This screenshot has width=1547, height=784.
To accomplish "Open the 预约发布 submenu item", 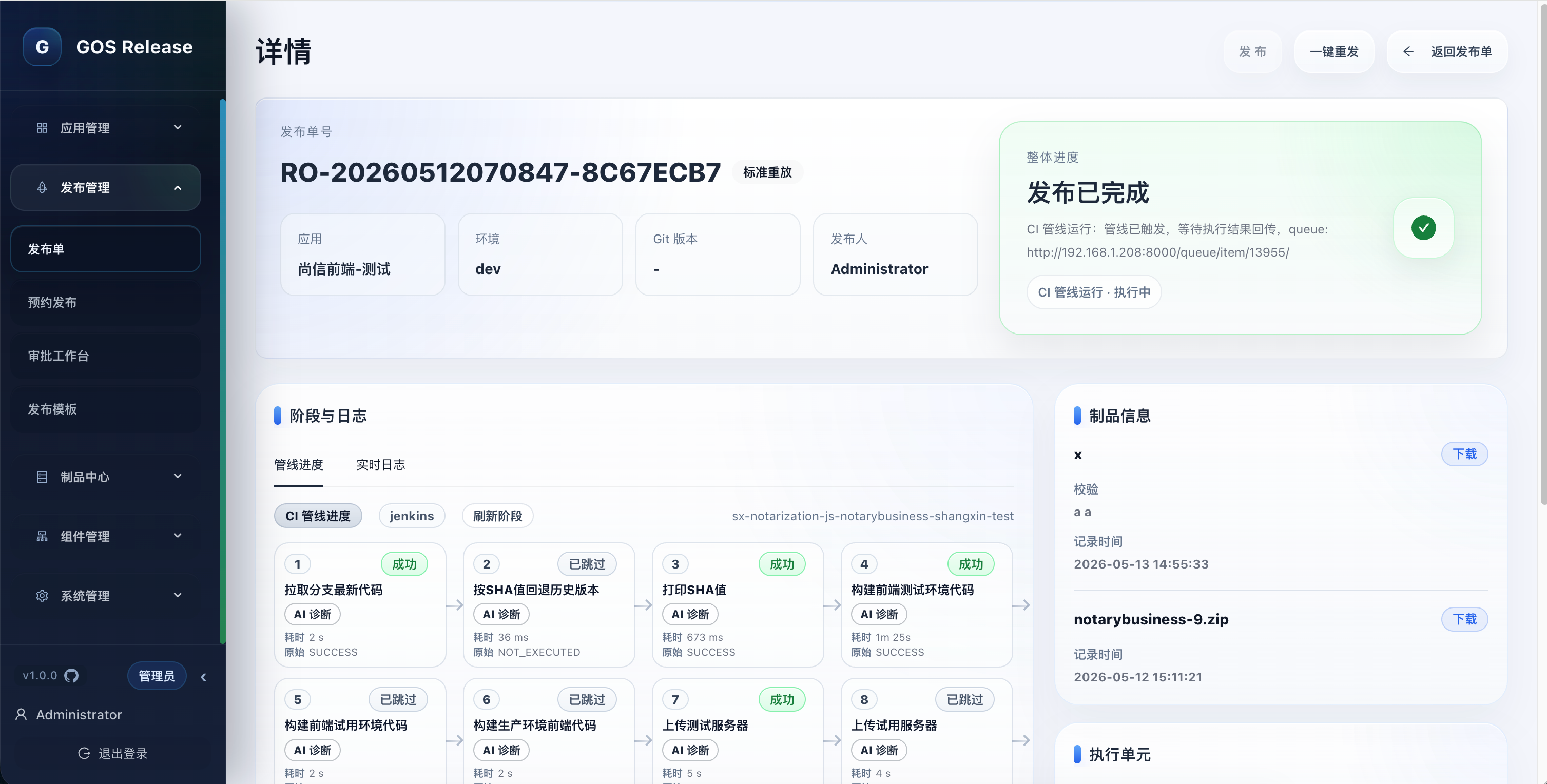I will pos(106,303).
